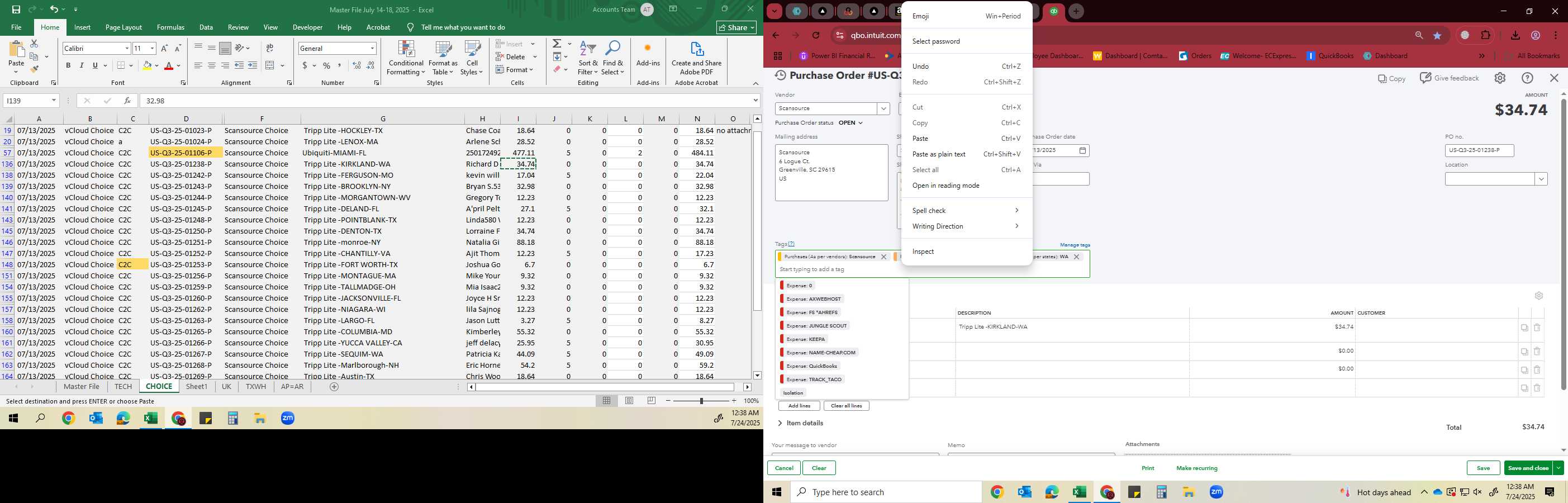1568x503 pixels.
Task: Open the Spell check submenu
Action: [966, 211]
